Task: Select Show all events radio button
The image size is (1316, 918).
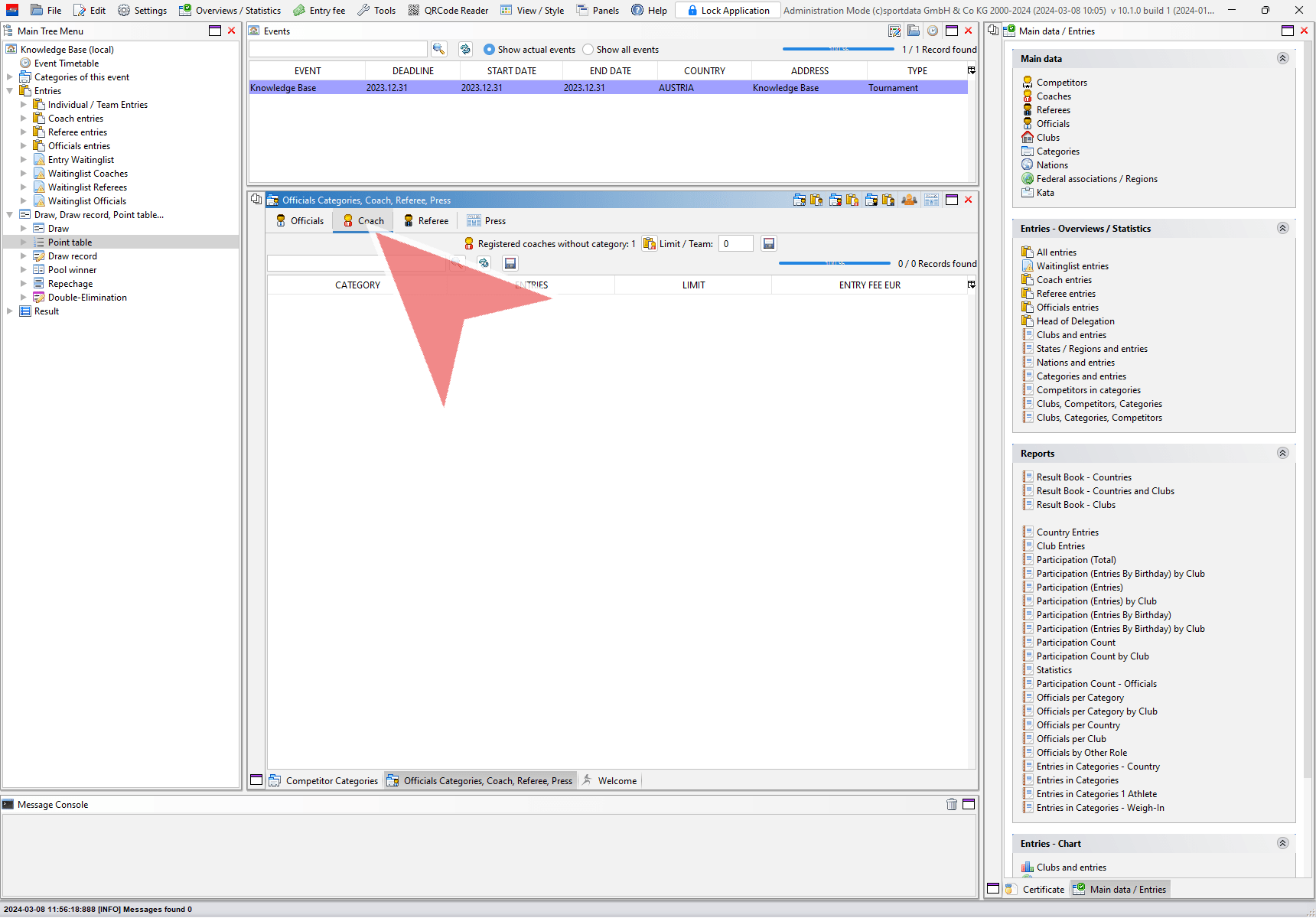Action: tap(588, 50)
